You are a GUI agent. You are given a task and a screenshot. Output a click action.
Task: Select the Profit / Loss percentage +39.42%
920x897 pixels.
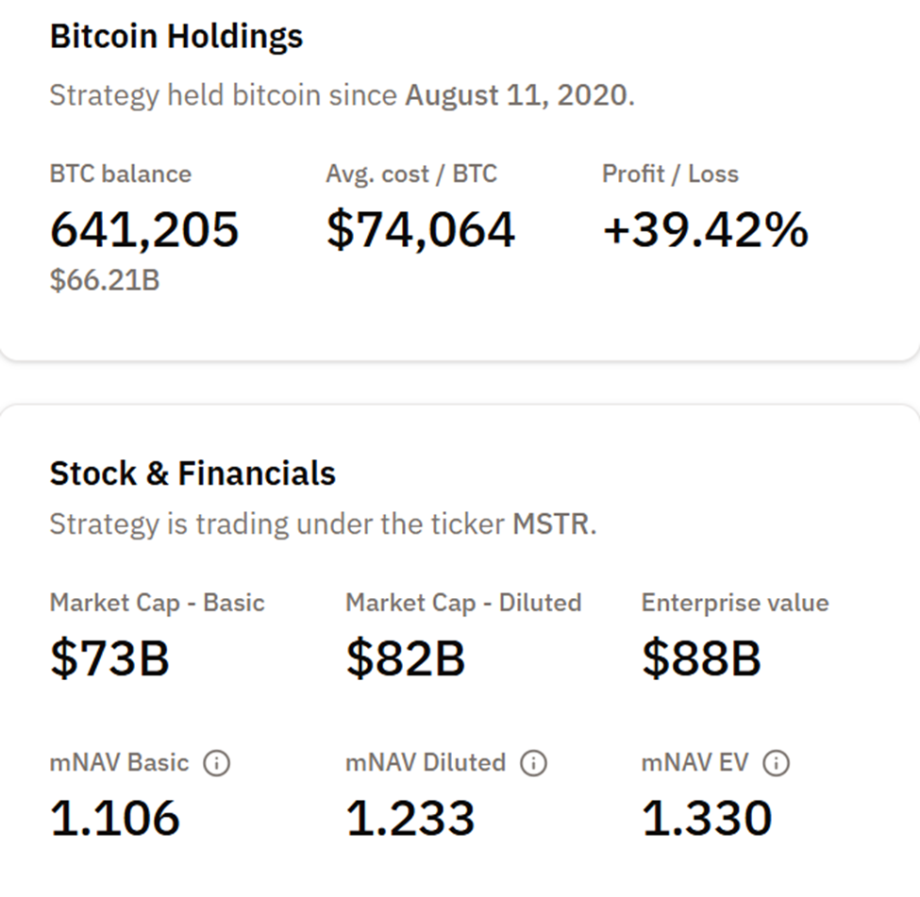pos(703,229)
